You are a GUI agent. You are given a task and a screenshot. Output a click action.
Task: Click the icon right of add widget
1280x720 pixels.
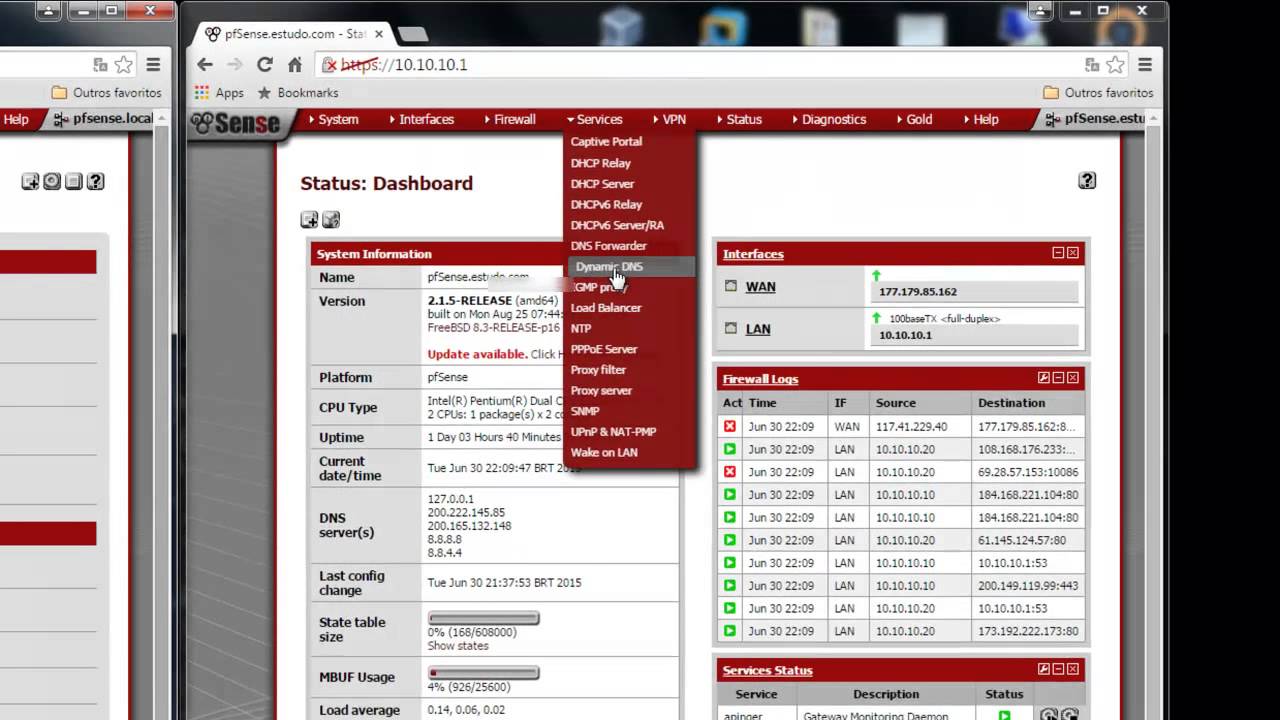click(331, 220)
